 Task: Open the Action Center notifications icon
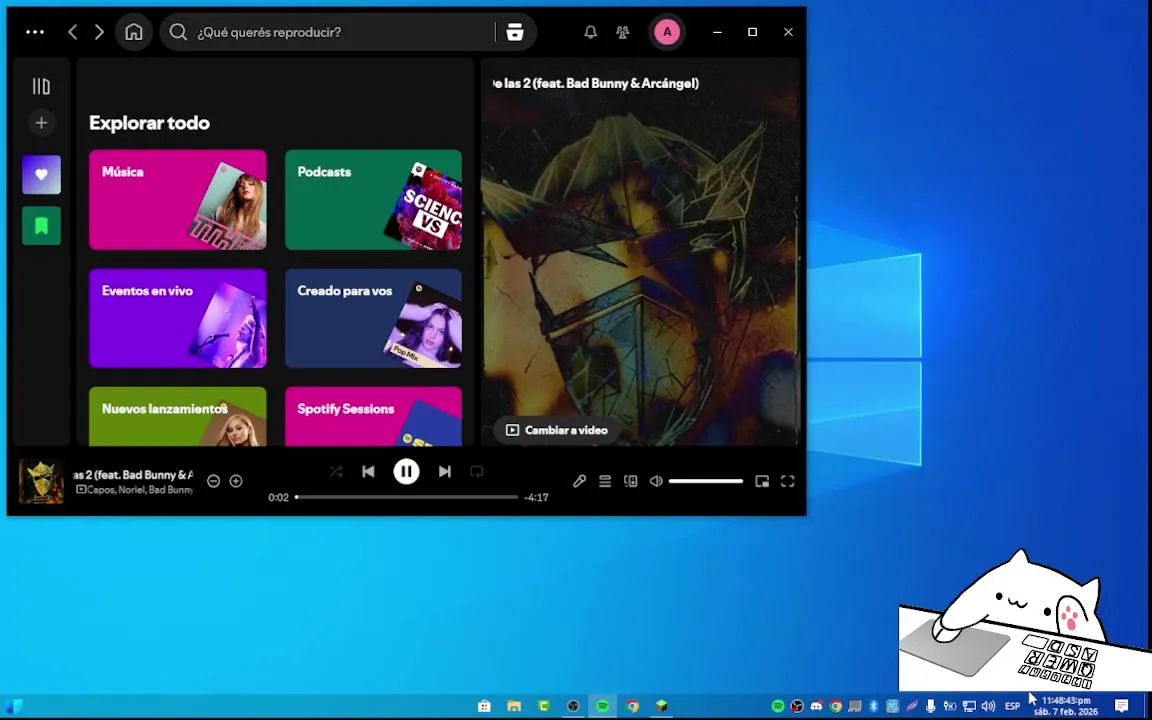pos(1121,706)
